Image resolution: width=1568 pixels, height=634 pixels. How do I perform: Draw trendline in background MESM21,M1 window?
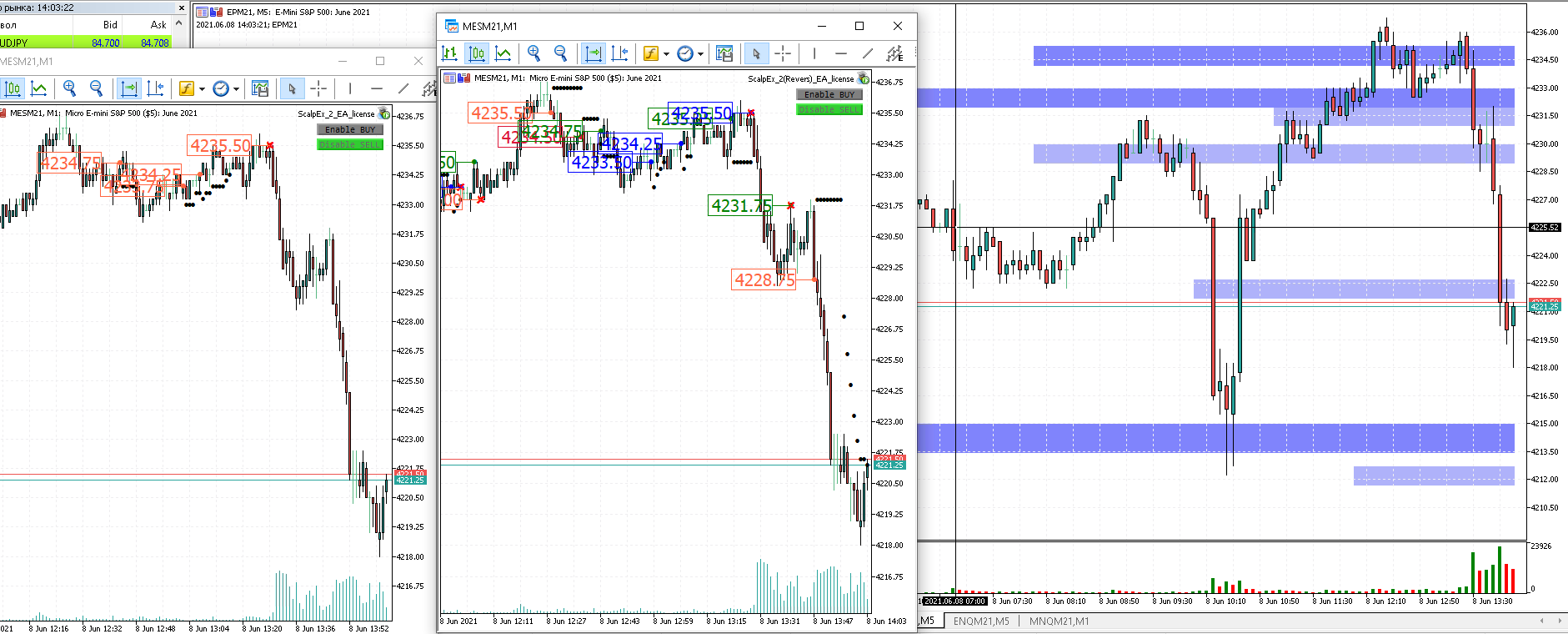403,88
